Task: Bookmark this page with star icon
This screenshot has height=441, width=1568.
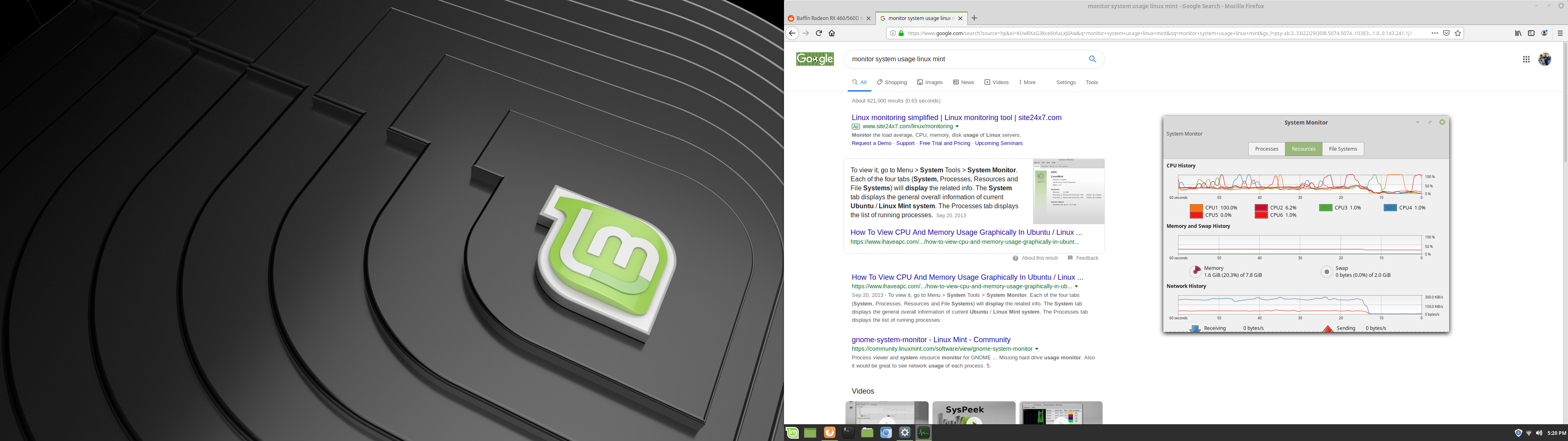Action: pos(1458,33)
